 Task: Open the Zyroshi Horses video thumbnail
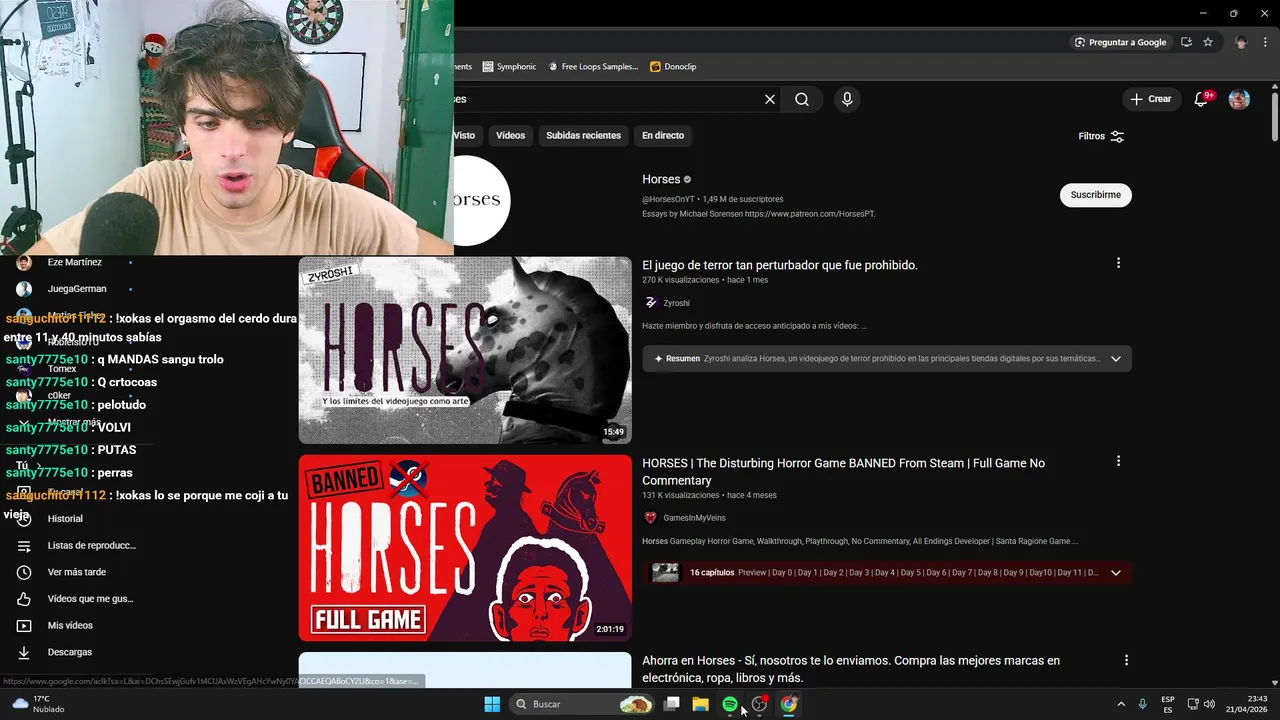pos(465,350)
